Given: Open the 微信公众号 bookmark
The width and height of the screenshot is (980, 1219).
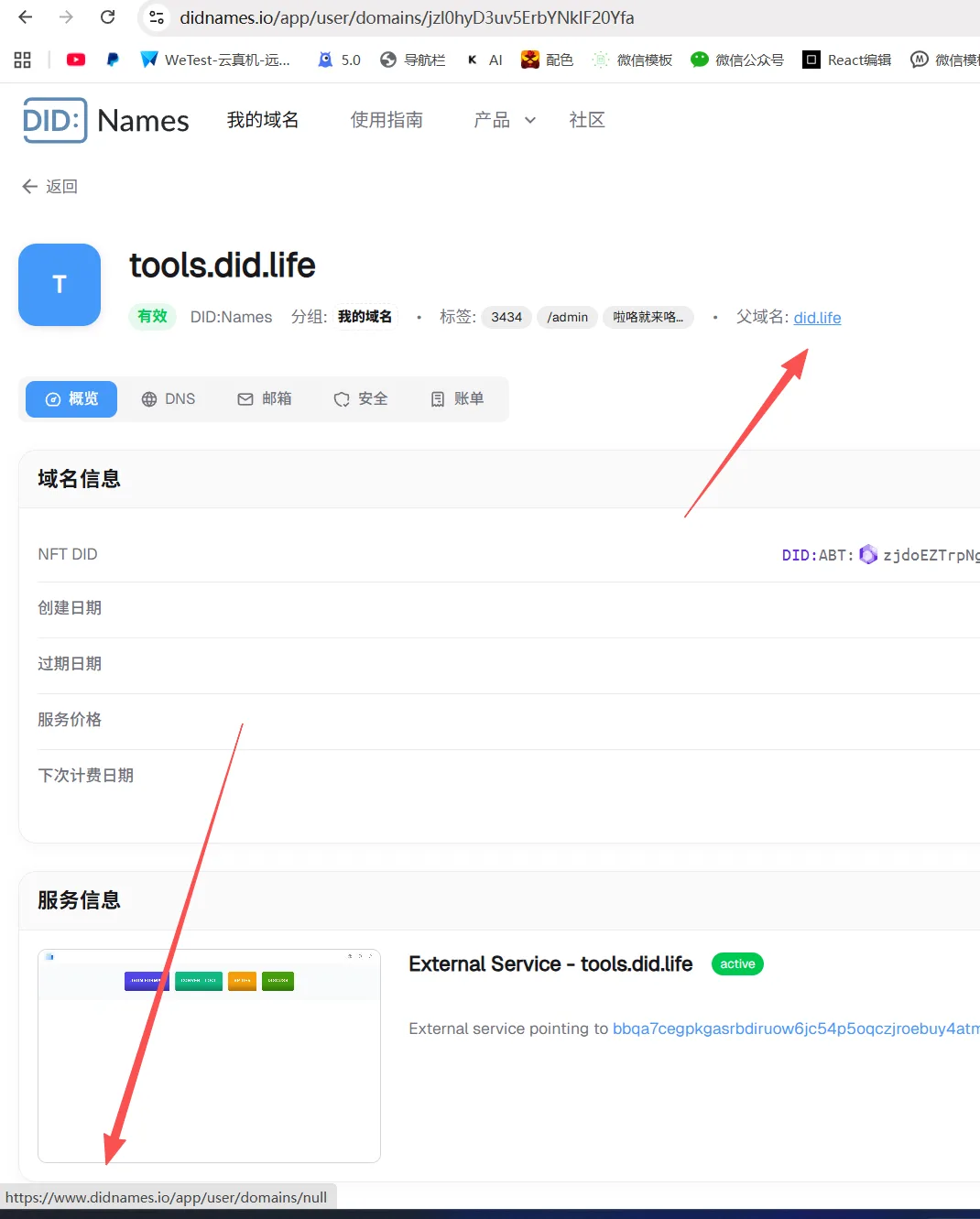Looking at the screenshot, I should [737, 60].
